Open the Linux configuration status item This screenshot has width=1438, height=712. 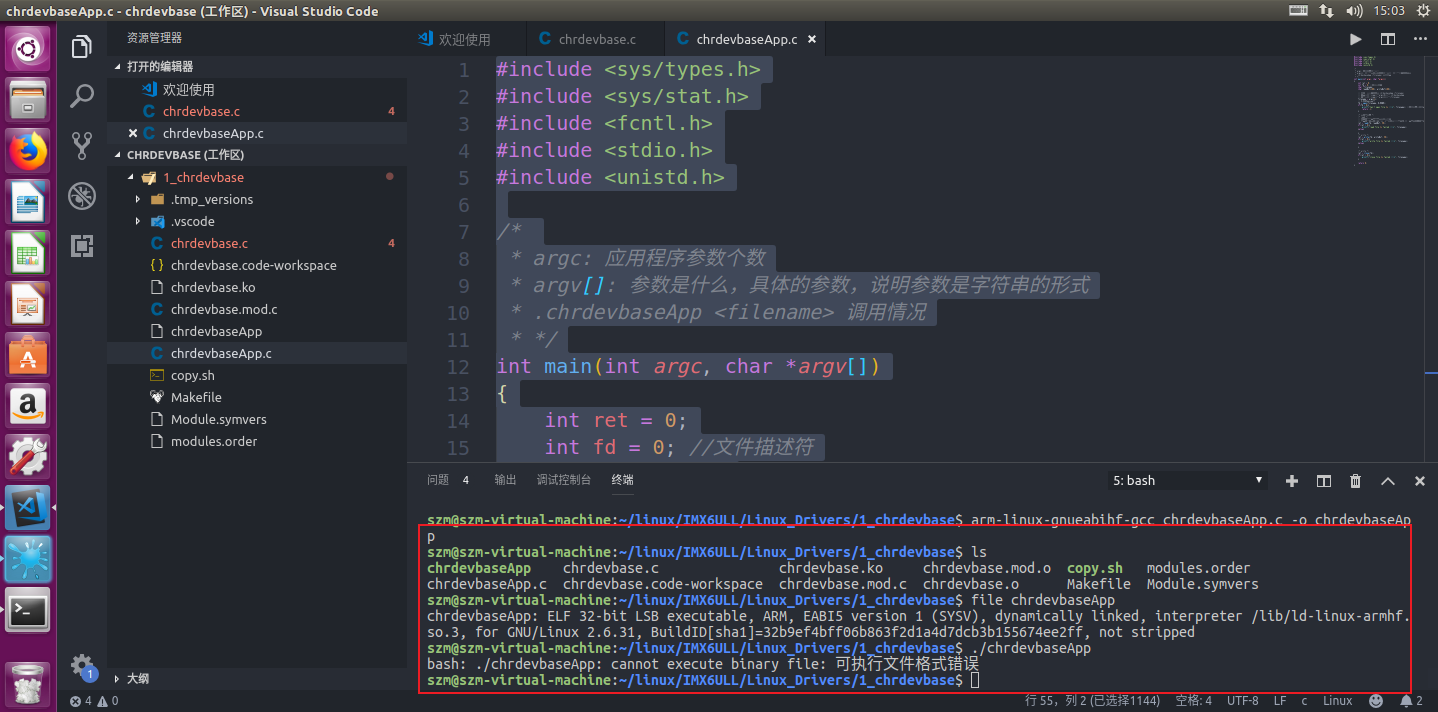[x=1338, y=701]
